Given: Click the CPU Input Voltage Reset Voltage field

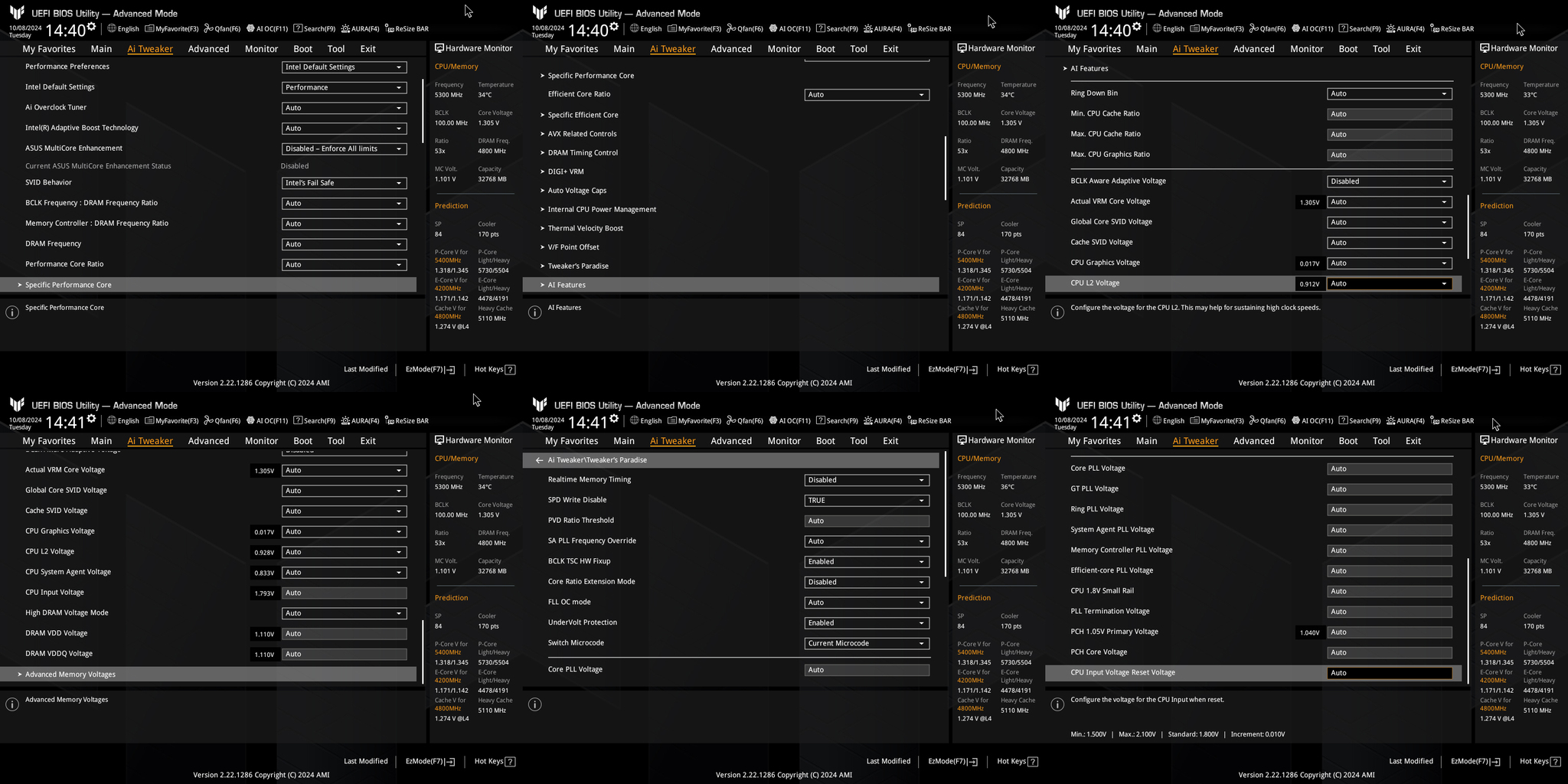Looking at the screenshot, I should pyautogui.click(x=1389, y=673).
